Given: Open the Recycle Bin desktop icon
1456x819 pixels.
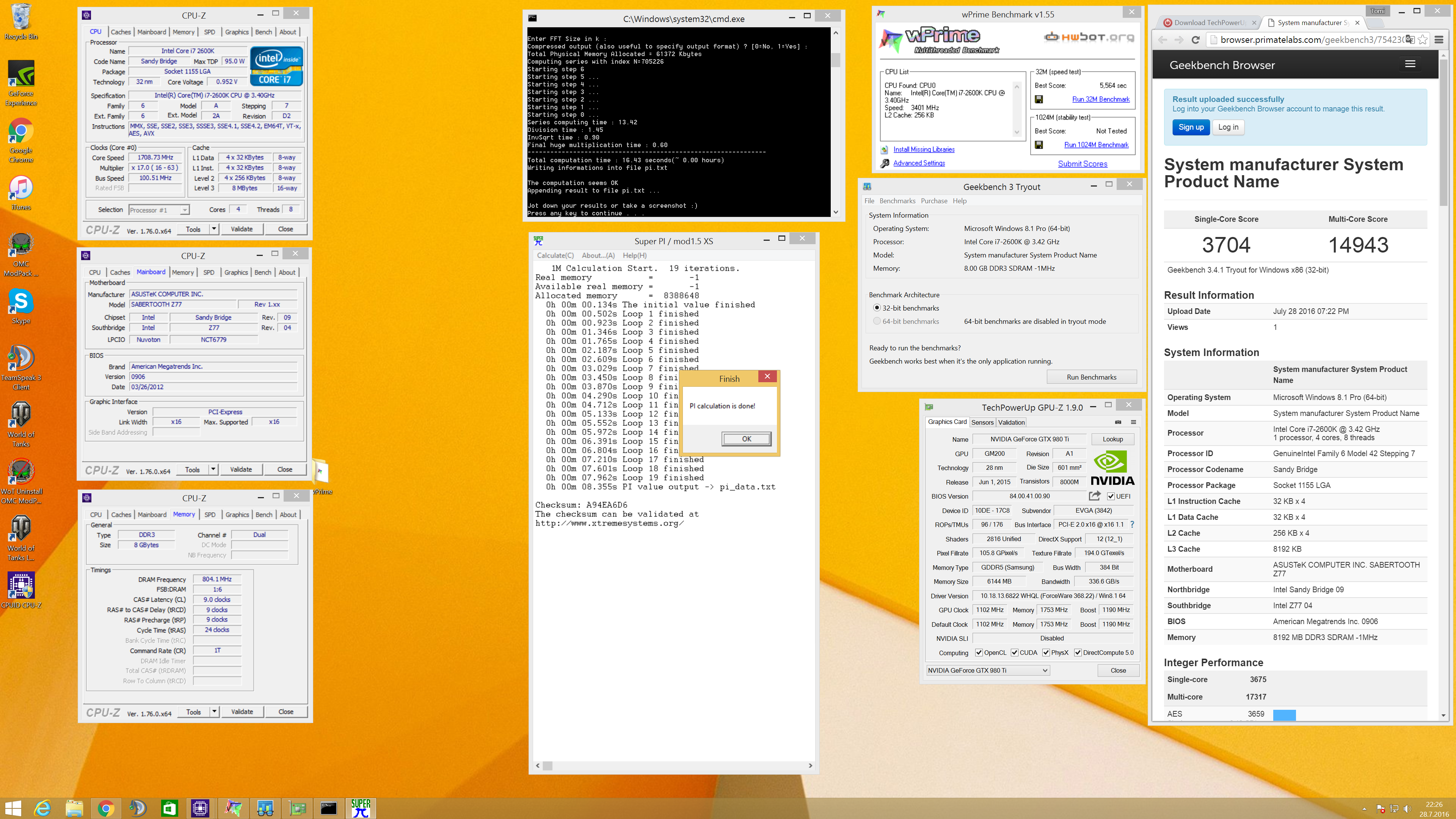Looking at the screenshot, I should [x=21, y=21].
